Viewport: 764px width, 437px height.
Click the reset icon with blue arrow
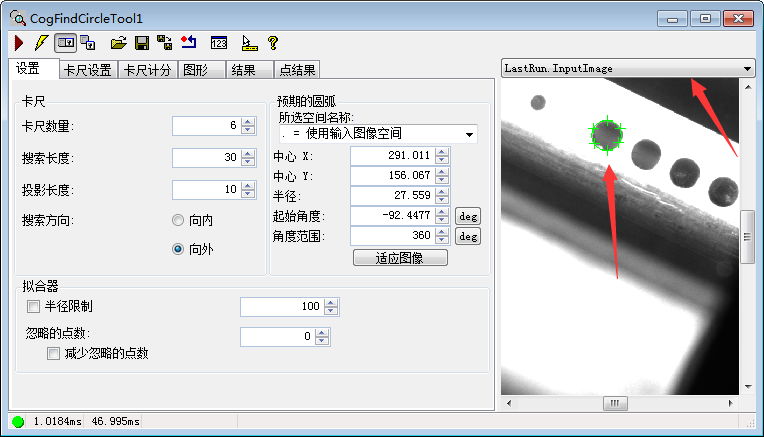coord(189,43)
